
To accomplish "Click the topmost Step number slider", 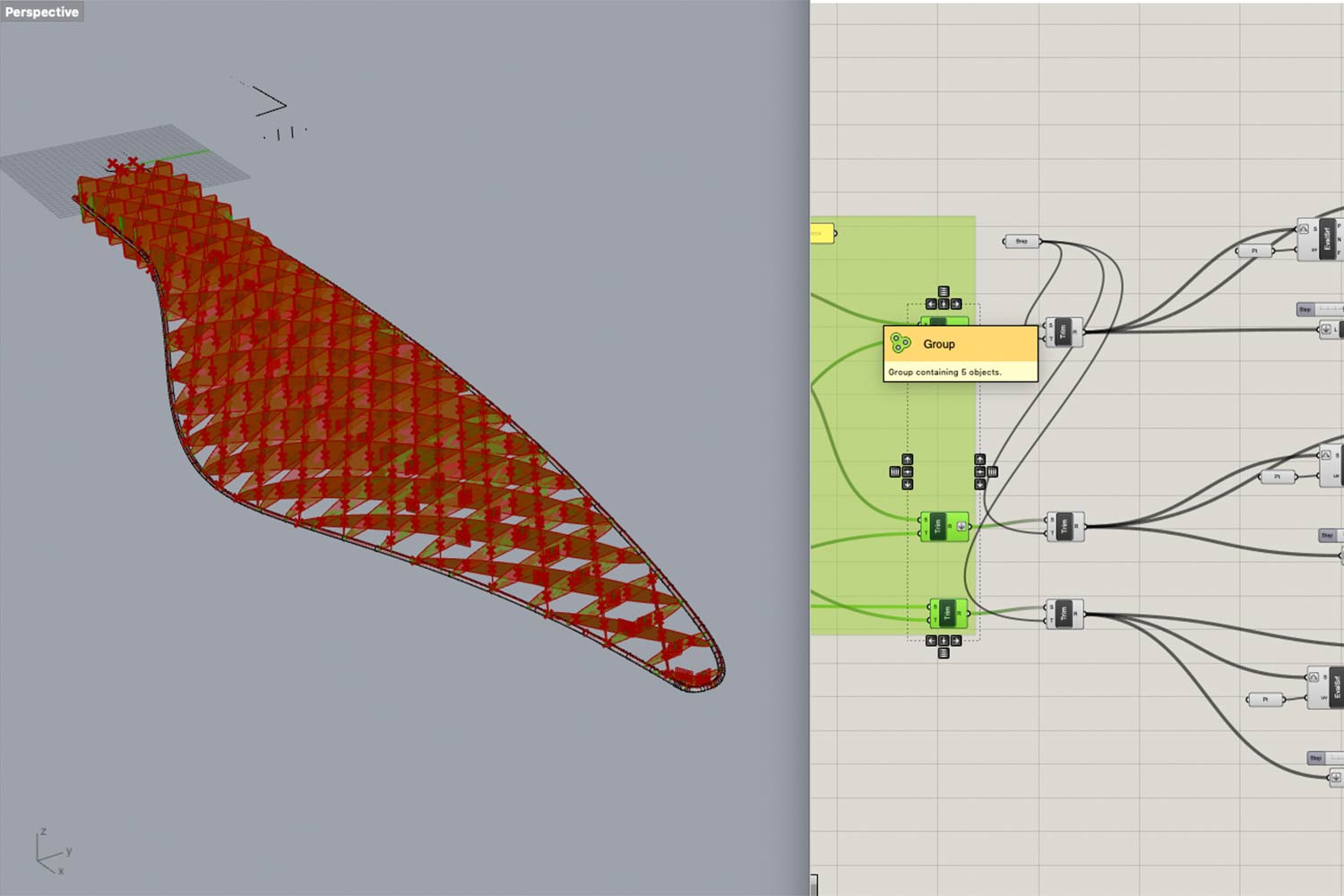I will pyautogui.click(x=1321, y=309).
